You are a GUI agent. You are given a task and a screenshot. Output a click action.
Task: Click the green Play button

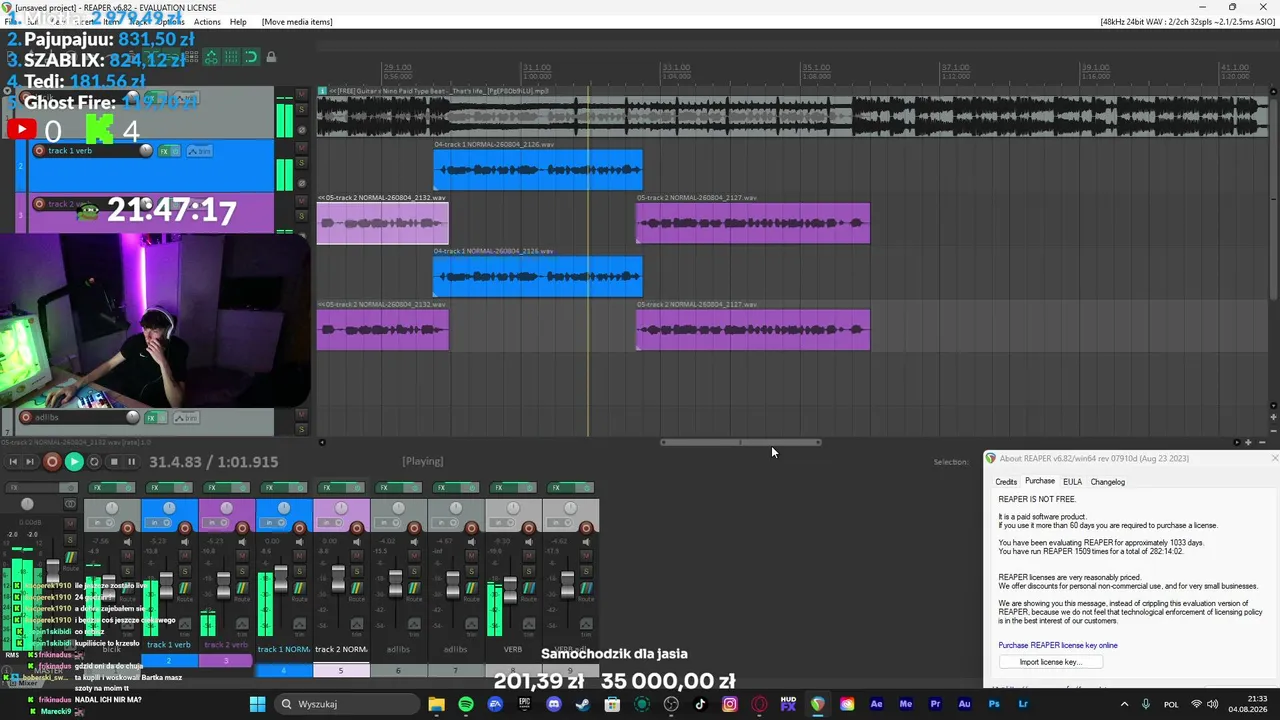74,462
